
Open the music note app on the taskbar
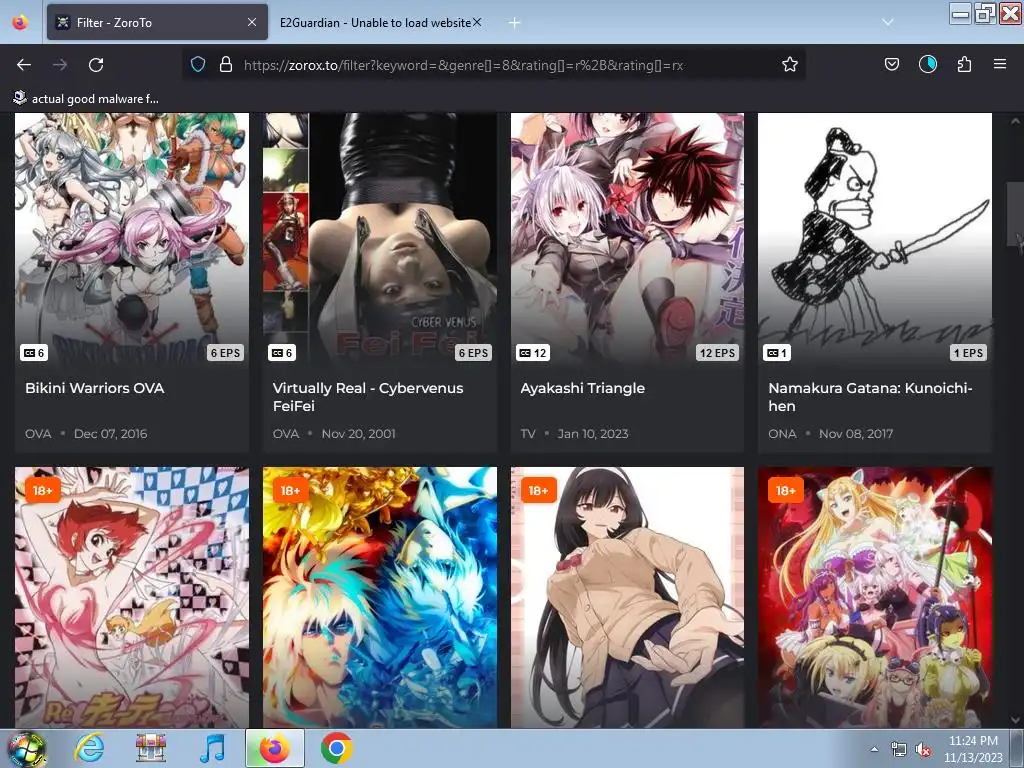(x=212, y=748)
